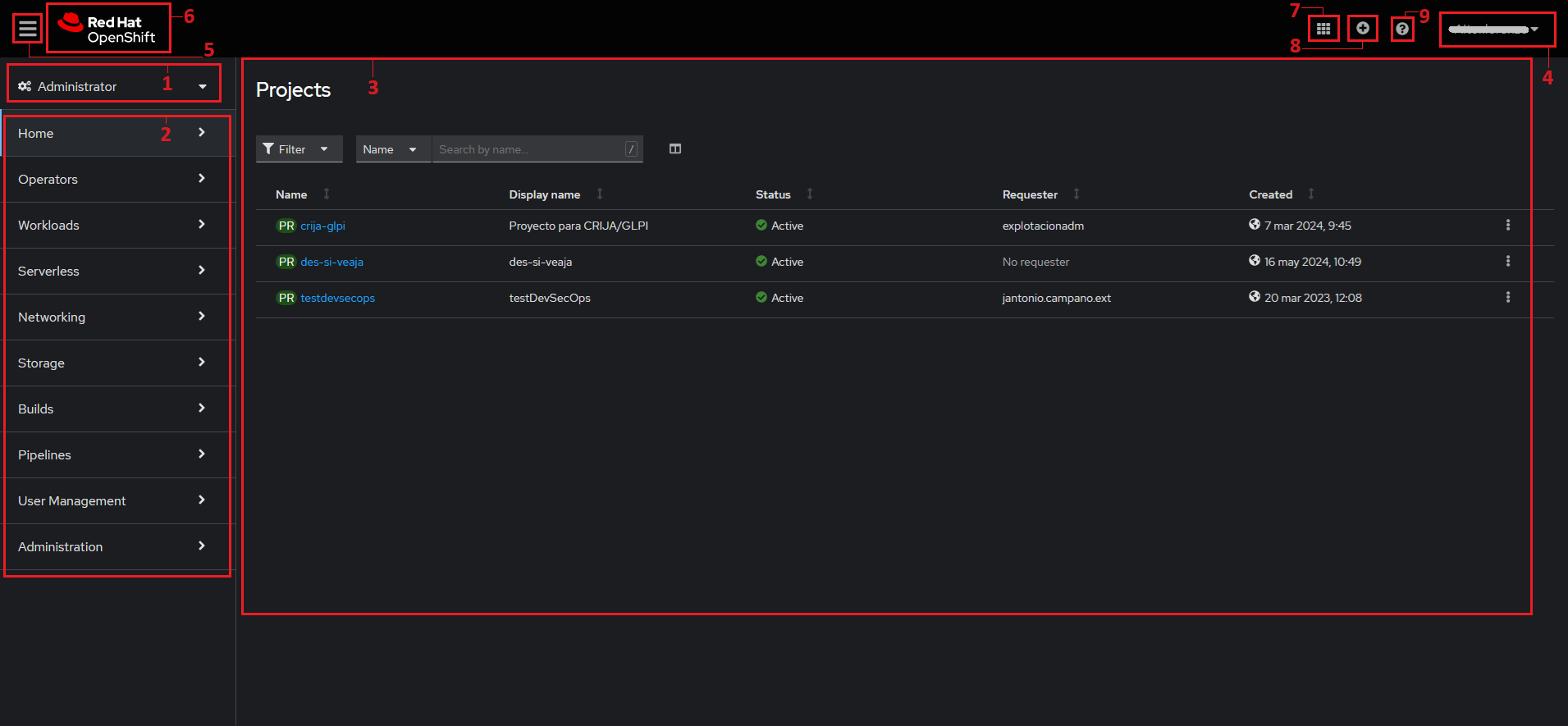This screenshot has height=726, width=1568.
Task: Sort projects by Status column
Action: (784, 194)
